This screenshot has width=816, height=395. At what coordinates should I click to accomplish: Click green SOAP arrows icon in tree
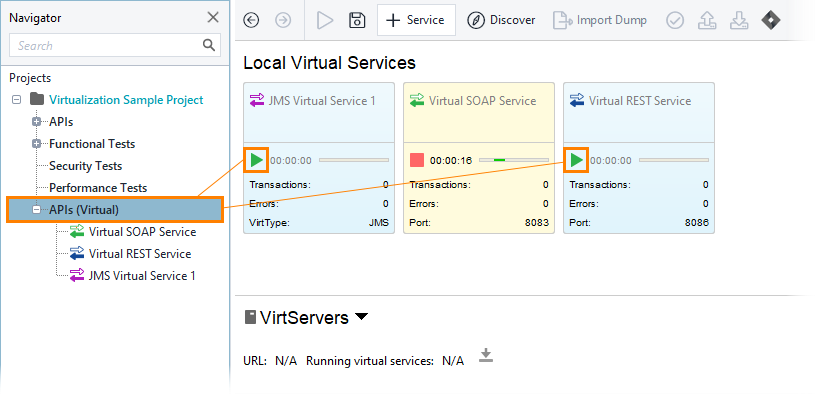point(76,232)
